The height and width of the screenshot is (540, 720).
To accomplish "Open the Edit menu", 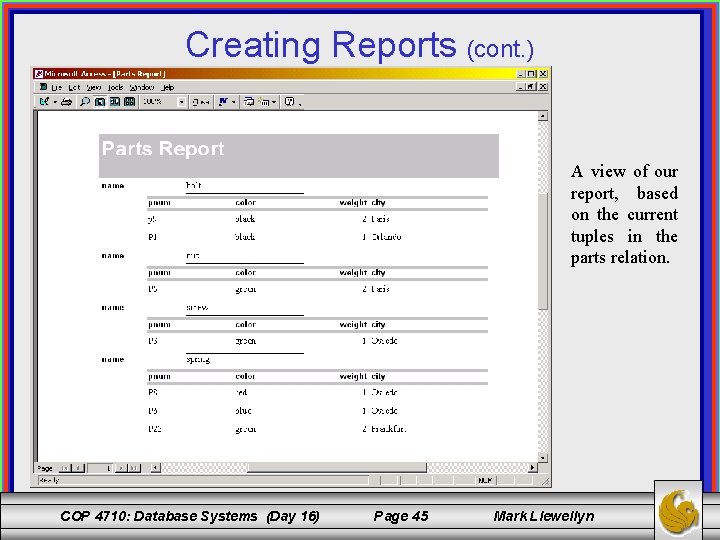I will click(74, 87).
